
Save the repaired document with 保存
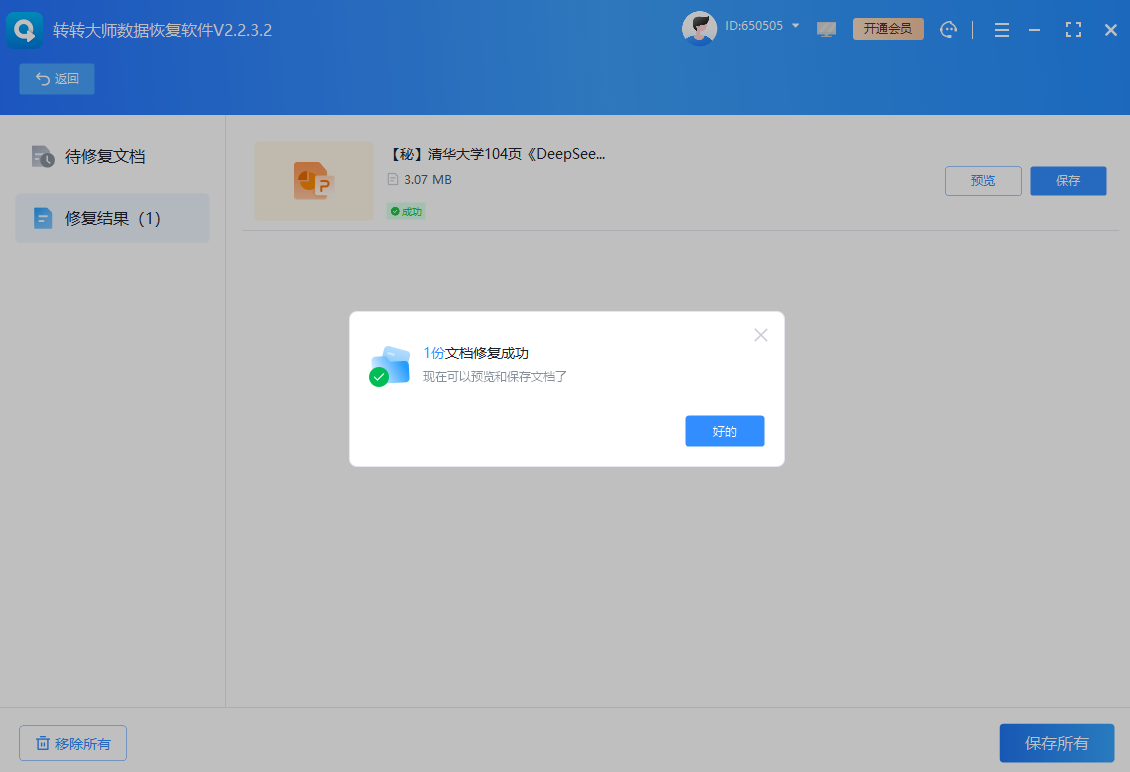click(x=1068, y=181)
